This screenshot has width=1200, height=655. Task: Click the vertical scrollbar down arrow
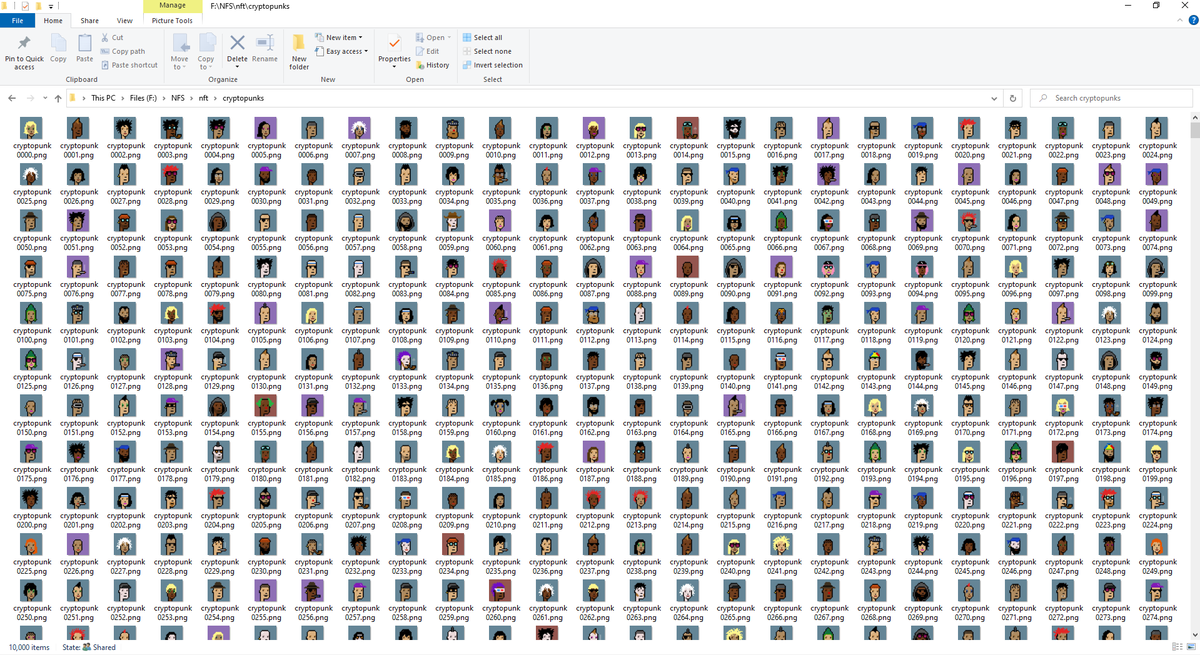pyautogui.click(x=1194, y=634)
